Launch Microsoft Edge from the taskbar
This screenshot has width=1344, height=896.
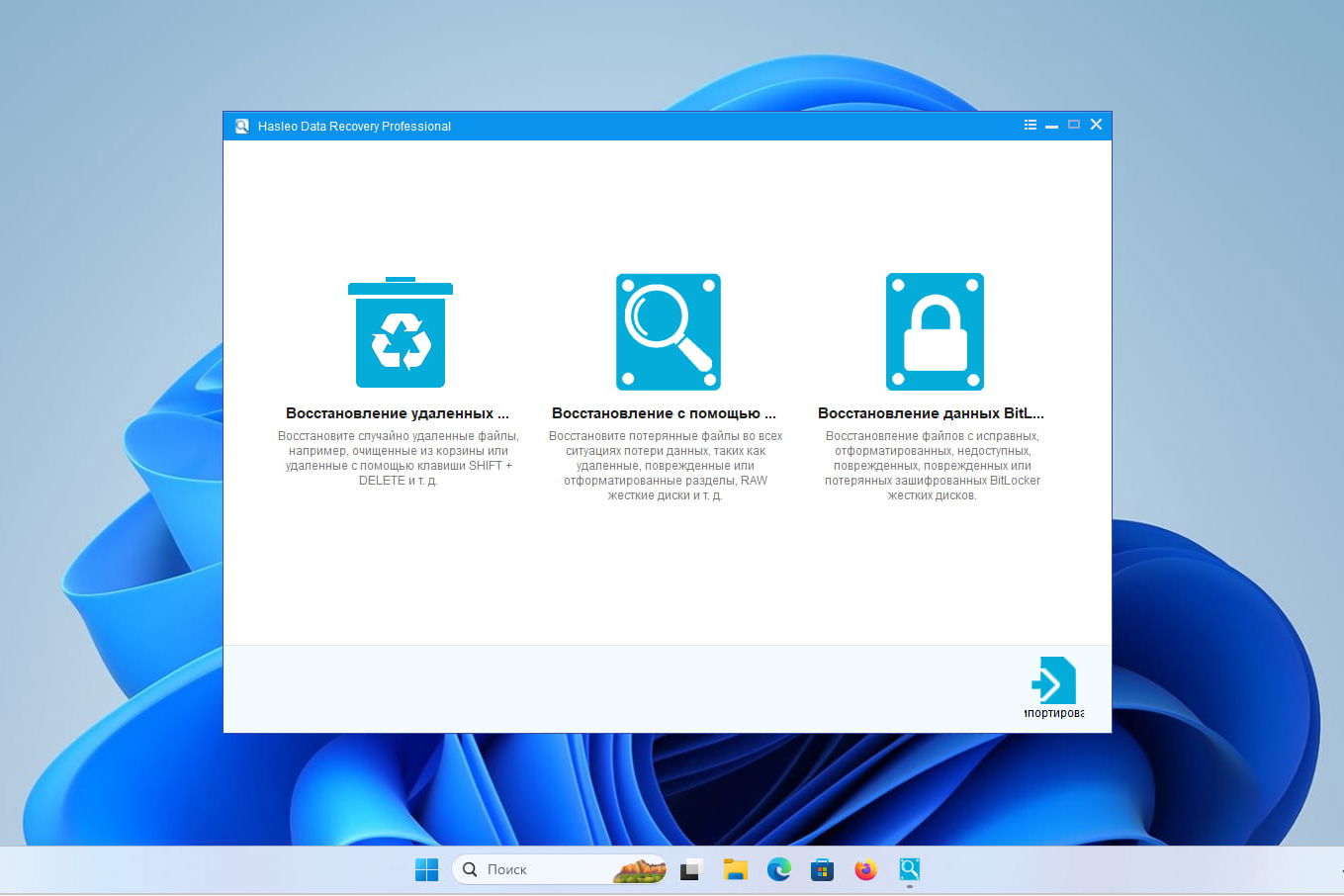[779, 869]
